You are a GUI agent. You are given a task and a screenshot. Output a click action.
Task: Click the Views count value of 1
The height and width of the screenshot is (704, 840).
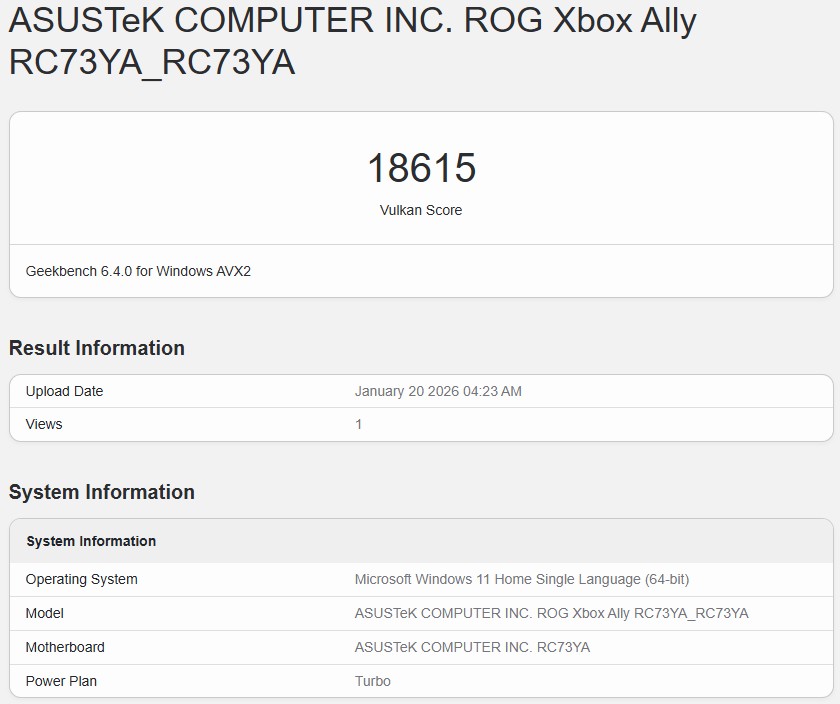pyautogui.click(x=359, y=424)
